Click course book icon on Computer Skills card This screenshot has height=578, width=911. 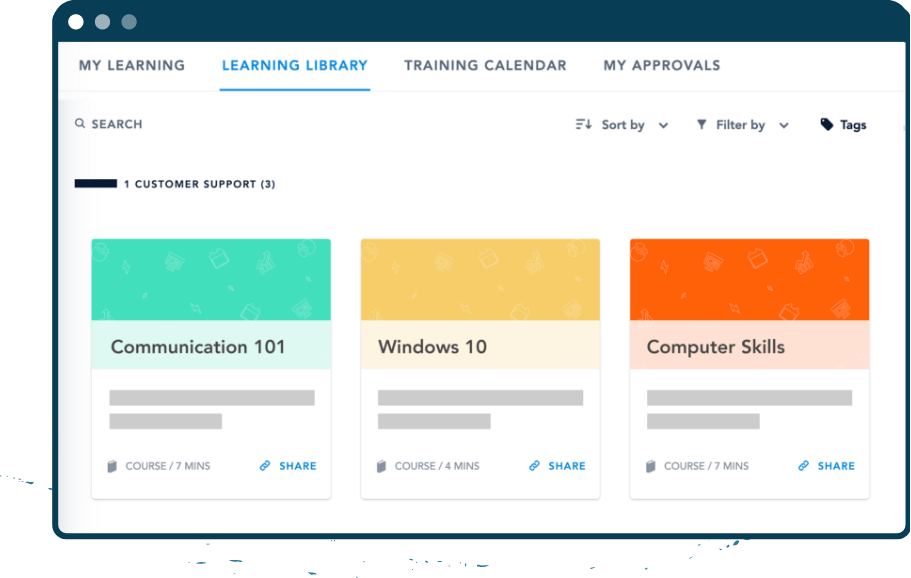coord(651,466)
